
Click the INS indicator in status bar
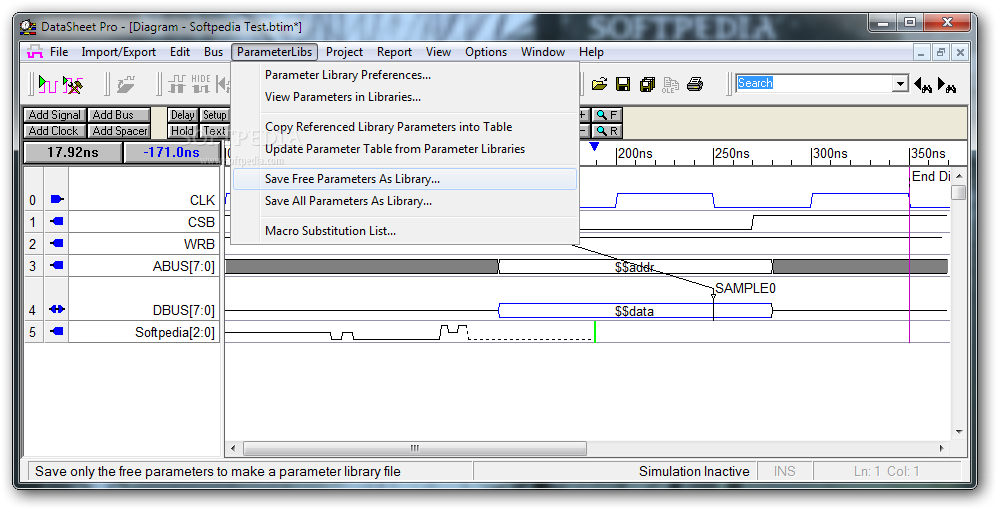(784, 471)
